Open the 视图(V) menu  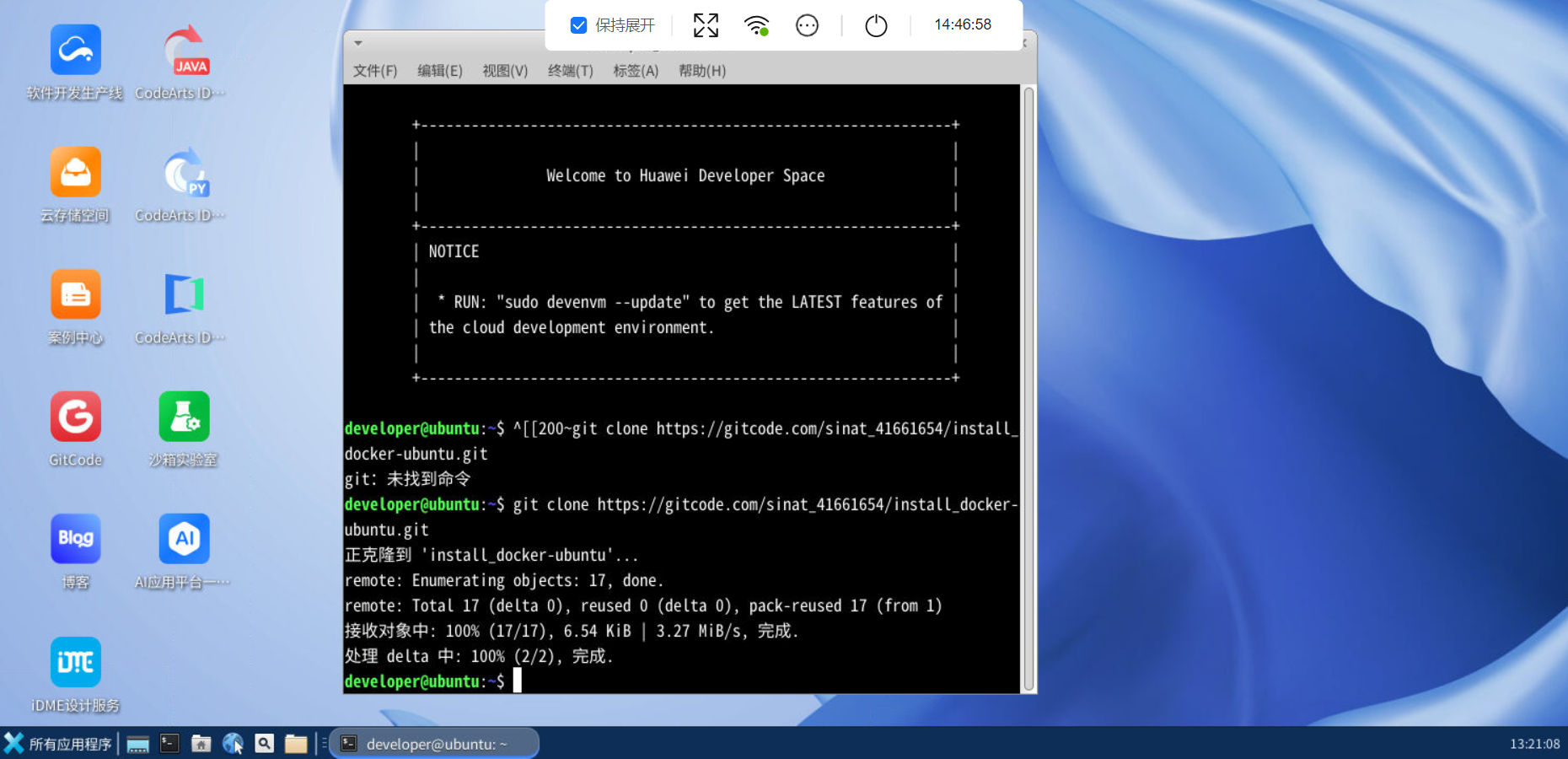point(505,71)
